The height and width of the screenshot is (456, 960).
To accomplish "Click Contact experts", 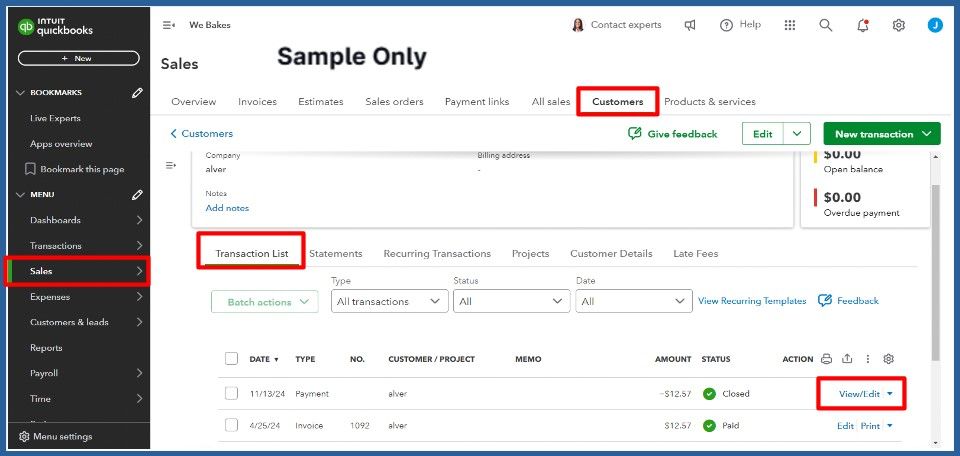I will pyautogui.click(x=617, y=25).
